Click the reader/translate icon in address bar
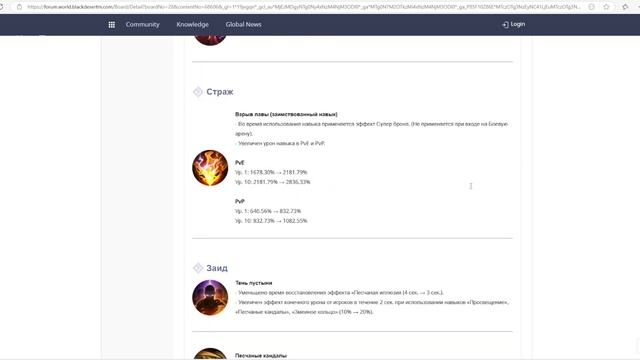Screen dimensions: 640x360 pos(591,7)
